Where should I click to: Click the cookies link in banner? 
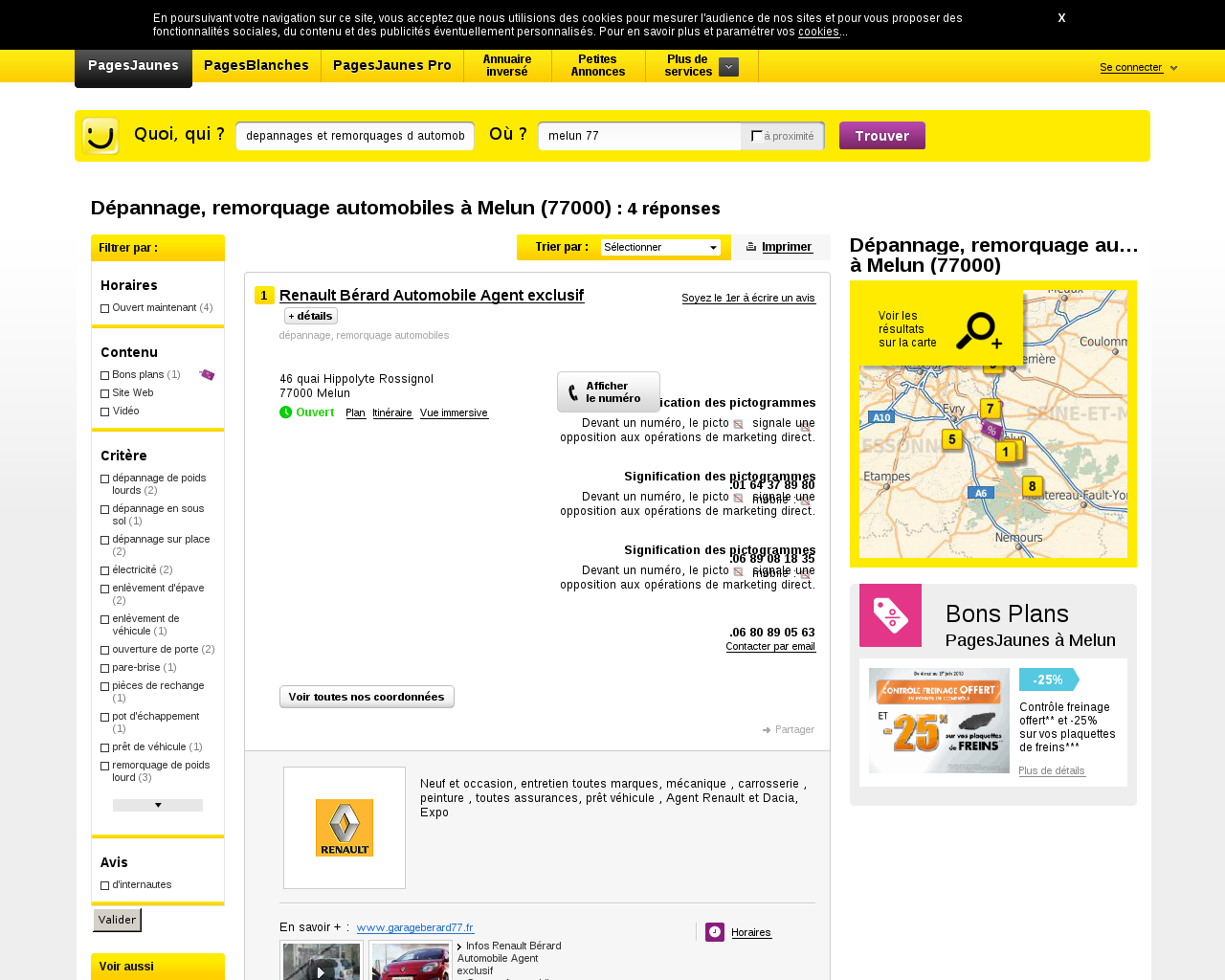click(x=819, y=32)
